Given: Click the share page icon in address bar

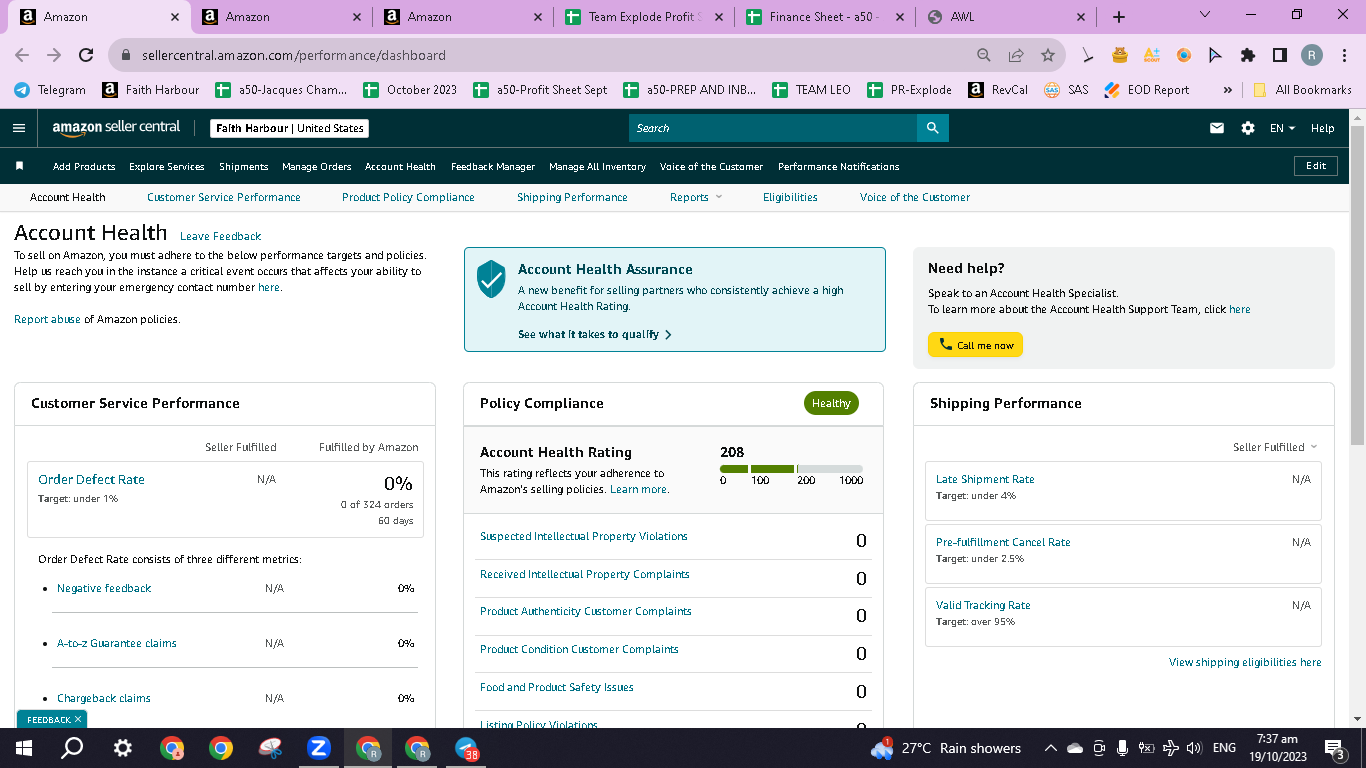Looking at the screenshot, I should click(x=1016, y=55).
